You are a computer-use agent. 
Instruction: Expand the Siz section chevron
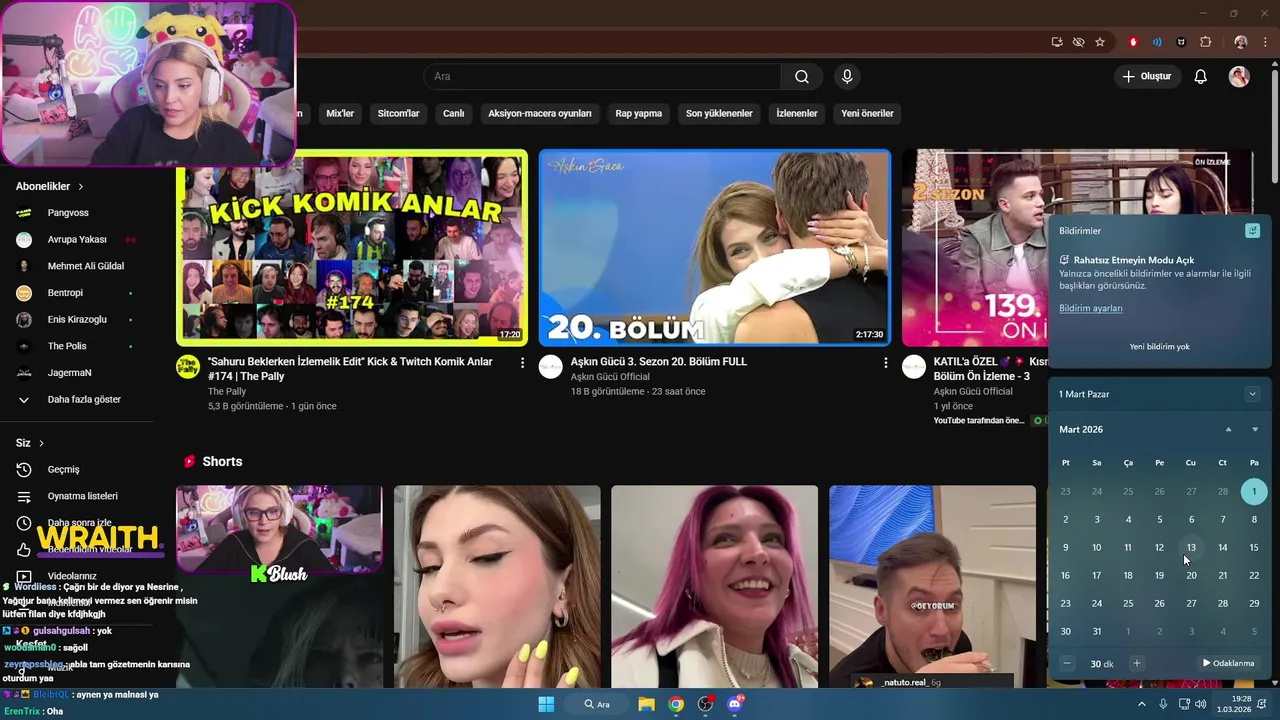pos(41,443)
